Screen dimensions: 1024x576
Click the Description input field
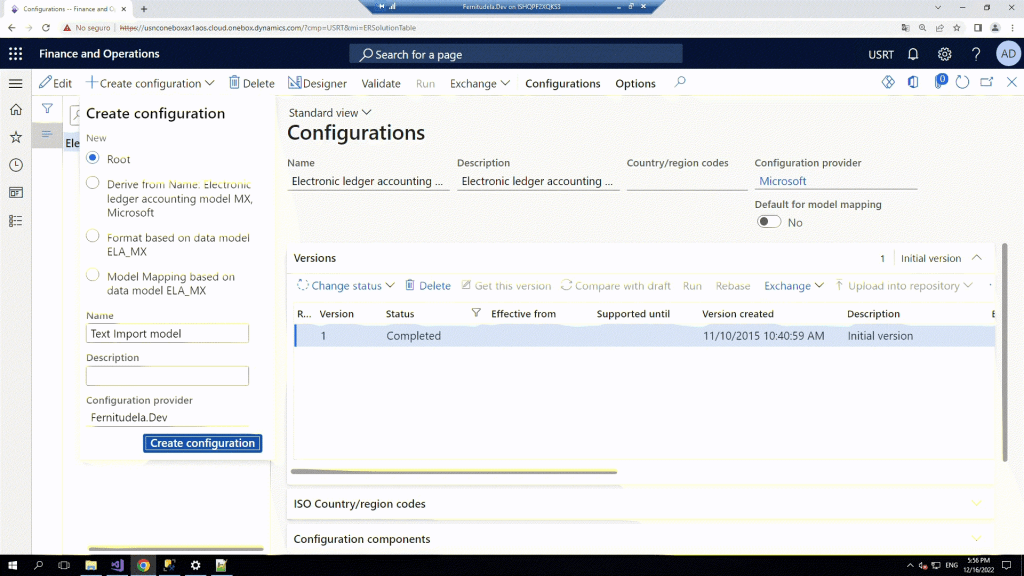167,376
